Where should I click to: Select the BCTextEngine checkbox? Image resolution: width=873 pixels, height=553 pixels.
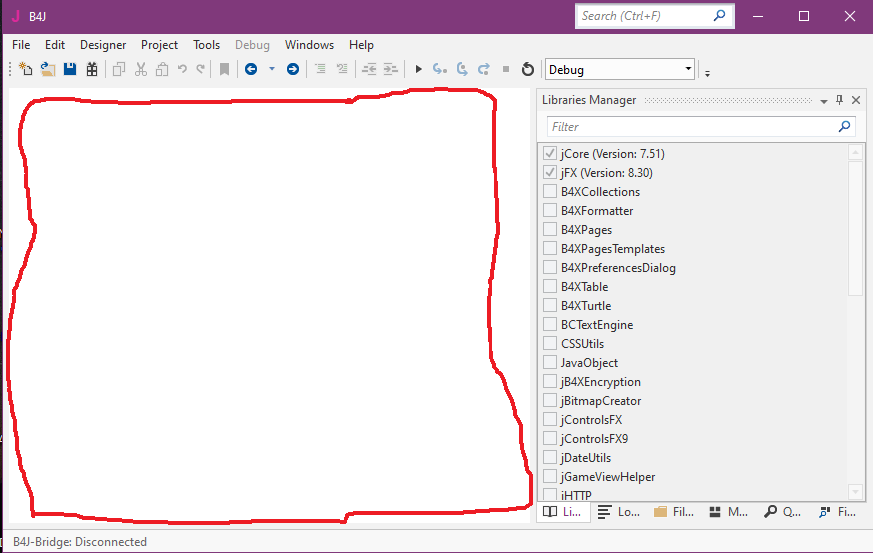coord(550,324)
